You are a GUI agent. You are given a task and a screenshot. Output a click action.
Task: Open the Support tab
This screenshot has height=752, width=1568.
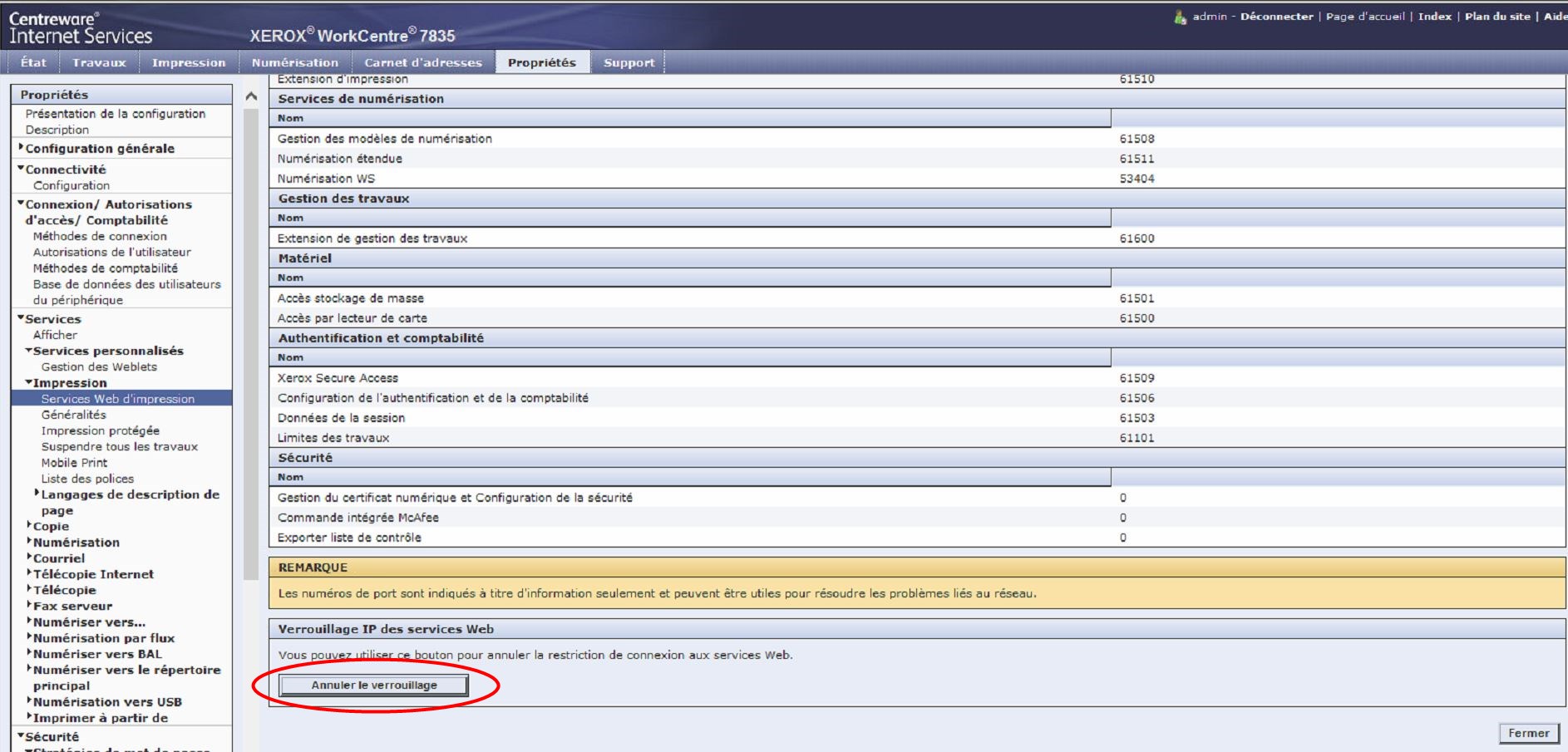(629, 62)
